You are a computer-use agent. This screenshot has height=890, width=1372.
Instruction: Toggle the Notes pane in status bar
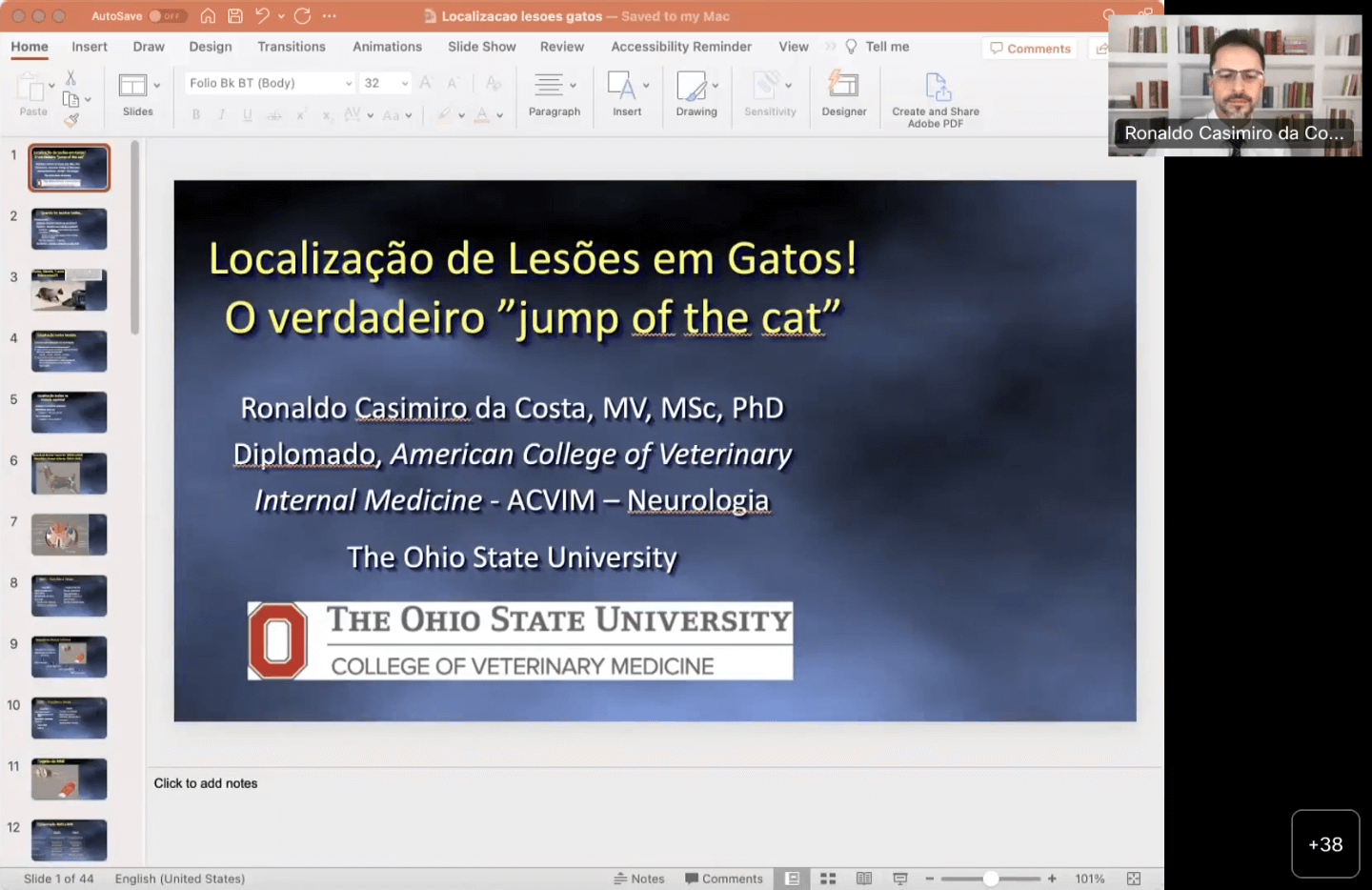(639, 879)
